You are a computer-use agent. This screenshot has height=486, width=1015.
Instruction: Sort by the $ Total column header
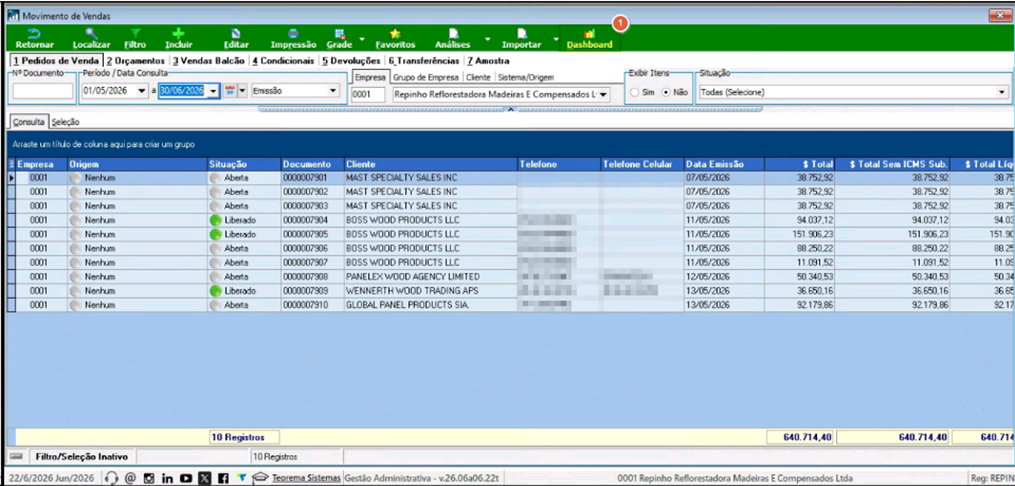(799, 164)
